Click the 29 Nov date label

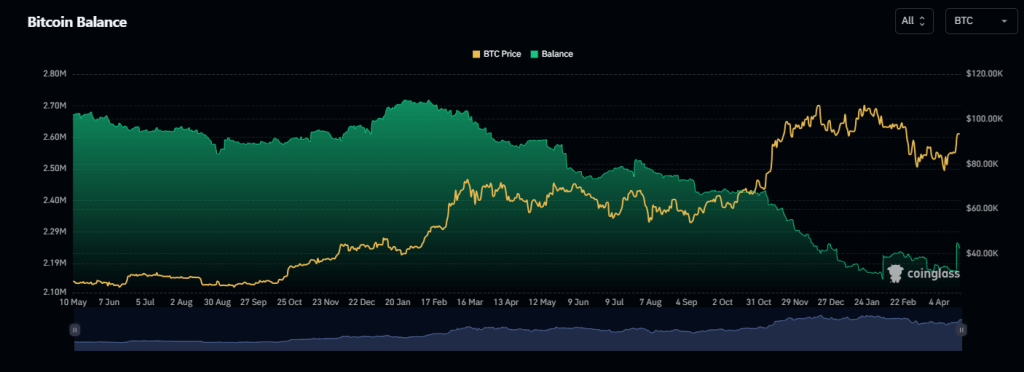(796, 303)
